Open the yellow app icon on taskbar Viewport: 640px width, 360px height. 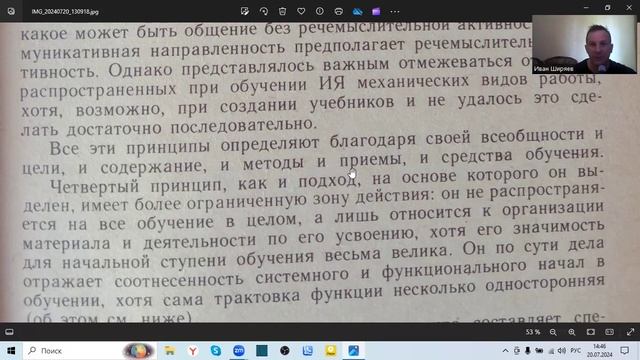pyautogui.click(x=331, y=351)
